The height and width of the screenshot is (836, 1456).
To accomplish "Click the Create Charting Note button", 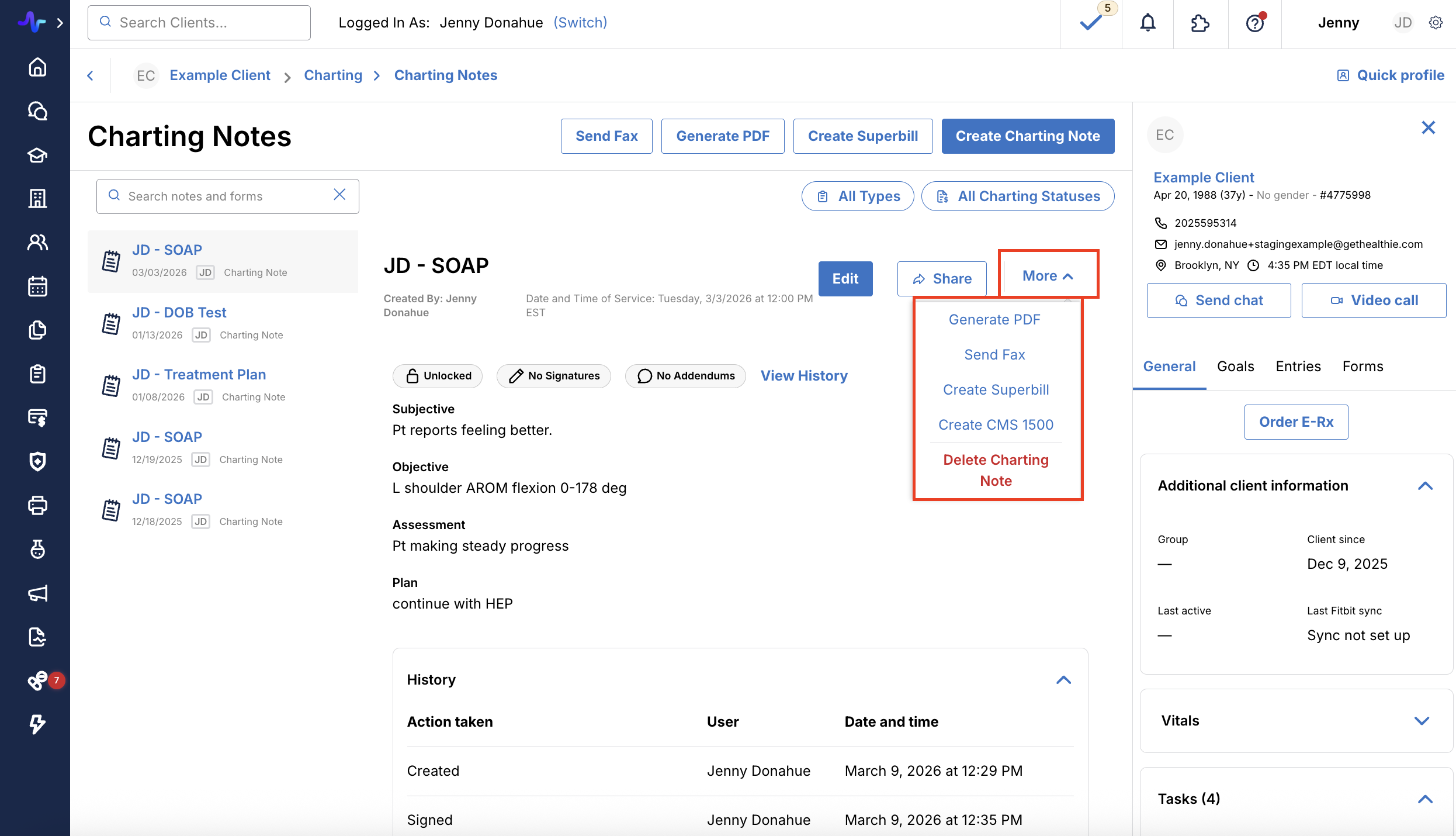I will click(1028, 136).
